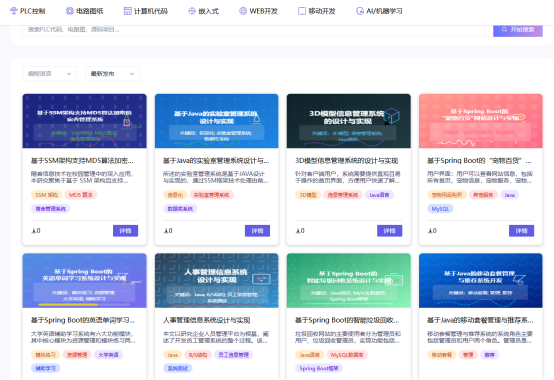Click the Spring Boot框架 tag
This screenshot has height=380, width=554.
tap(319, 368)
